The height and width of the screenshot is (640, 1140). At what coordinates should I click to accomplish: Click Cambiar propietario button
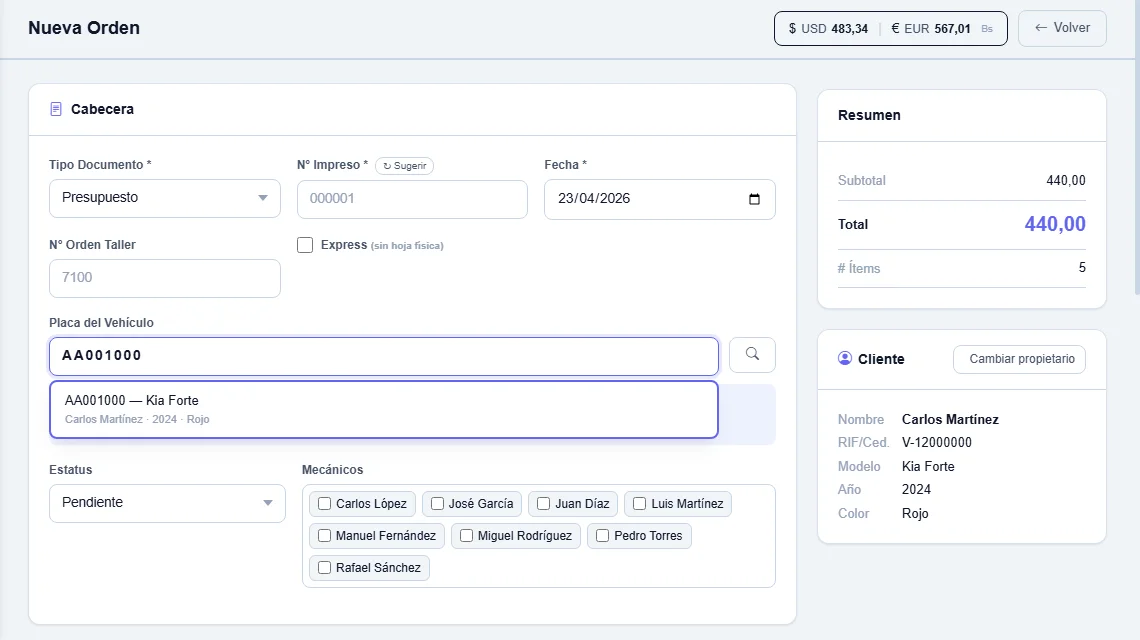1019,359
